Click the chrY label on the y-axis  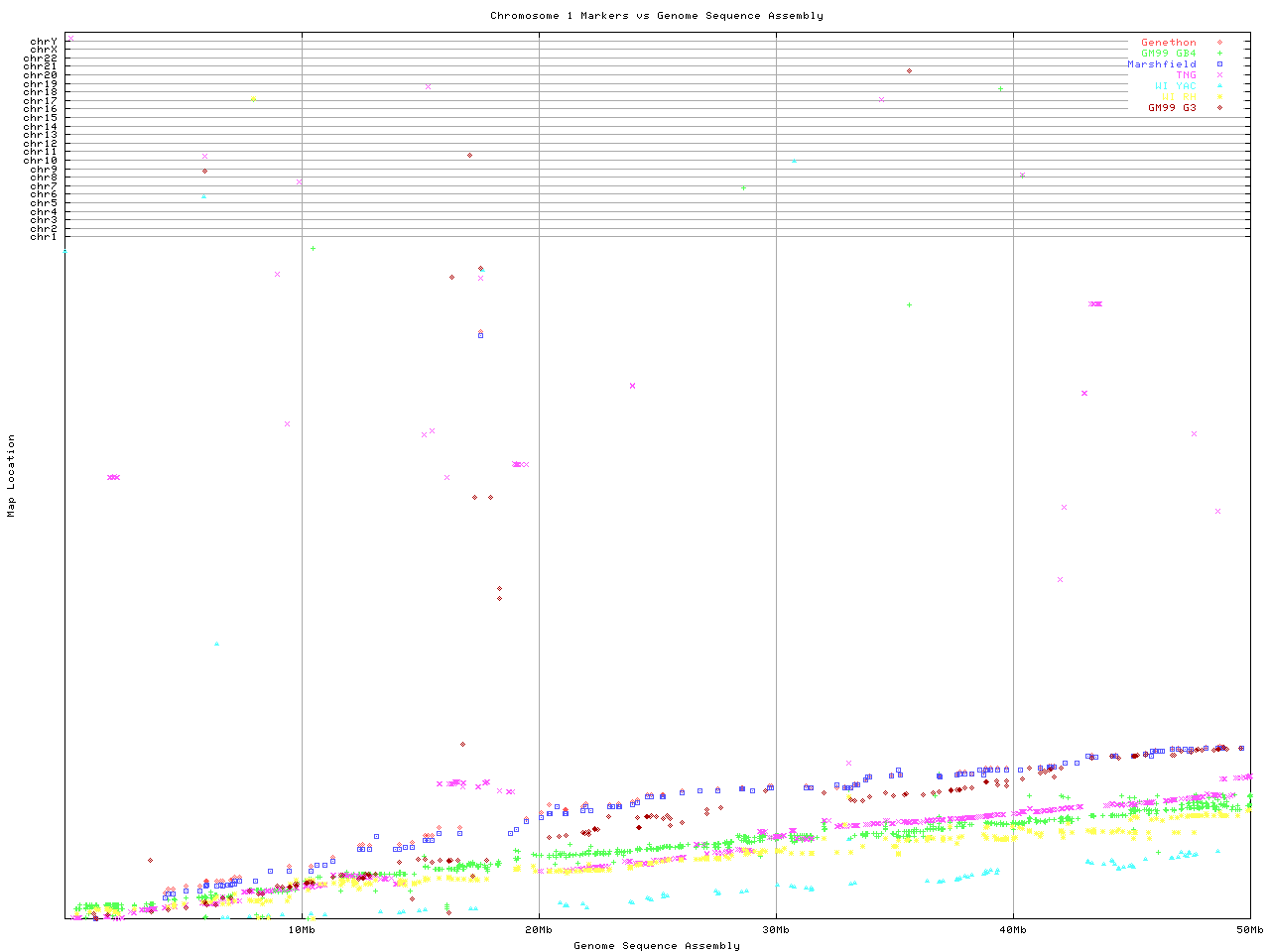43,42
